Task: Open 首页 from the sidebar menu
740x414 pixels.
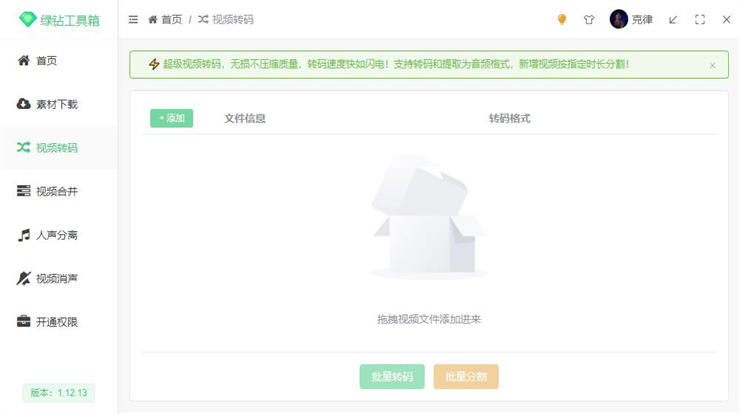Action: coord(59,60)
